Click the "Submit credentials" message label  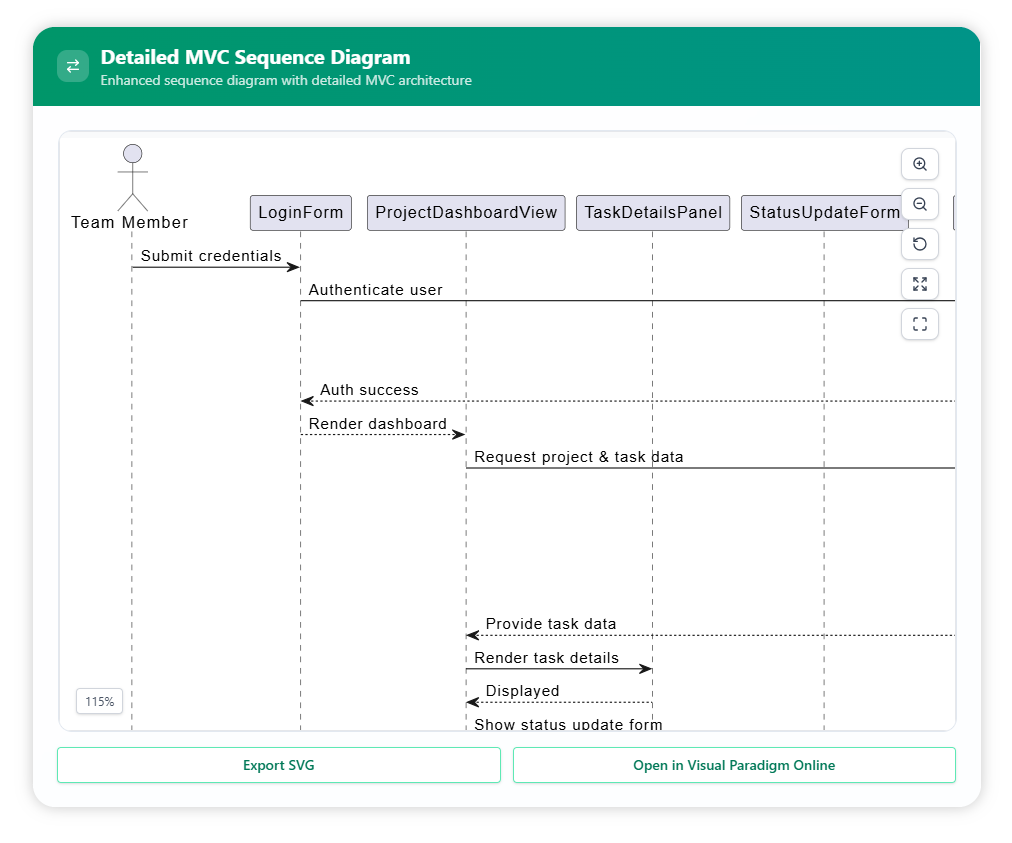click(x=211, y=256)
